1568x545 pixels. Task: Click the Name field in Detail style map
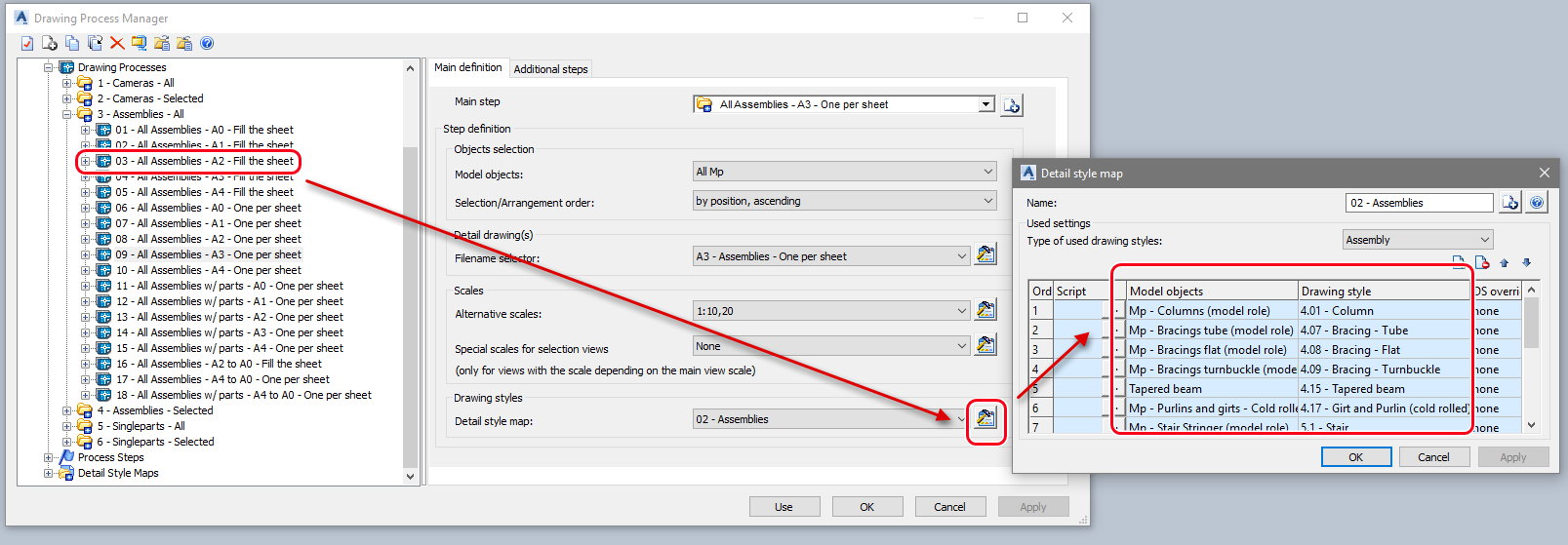1419,203
